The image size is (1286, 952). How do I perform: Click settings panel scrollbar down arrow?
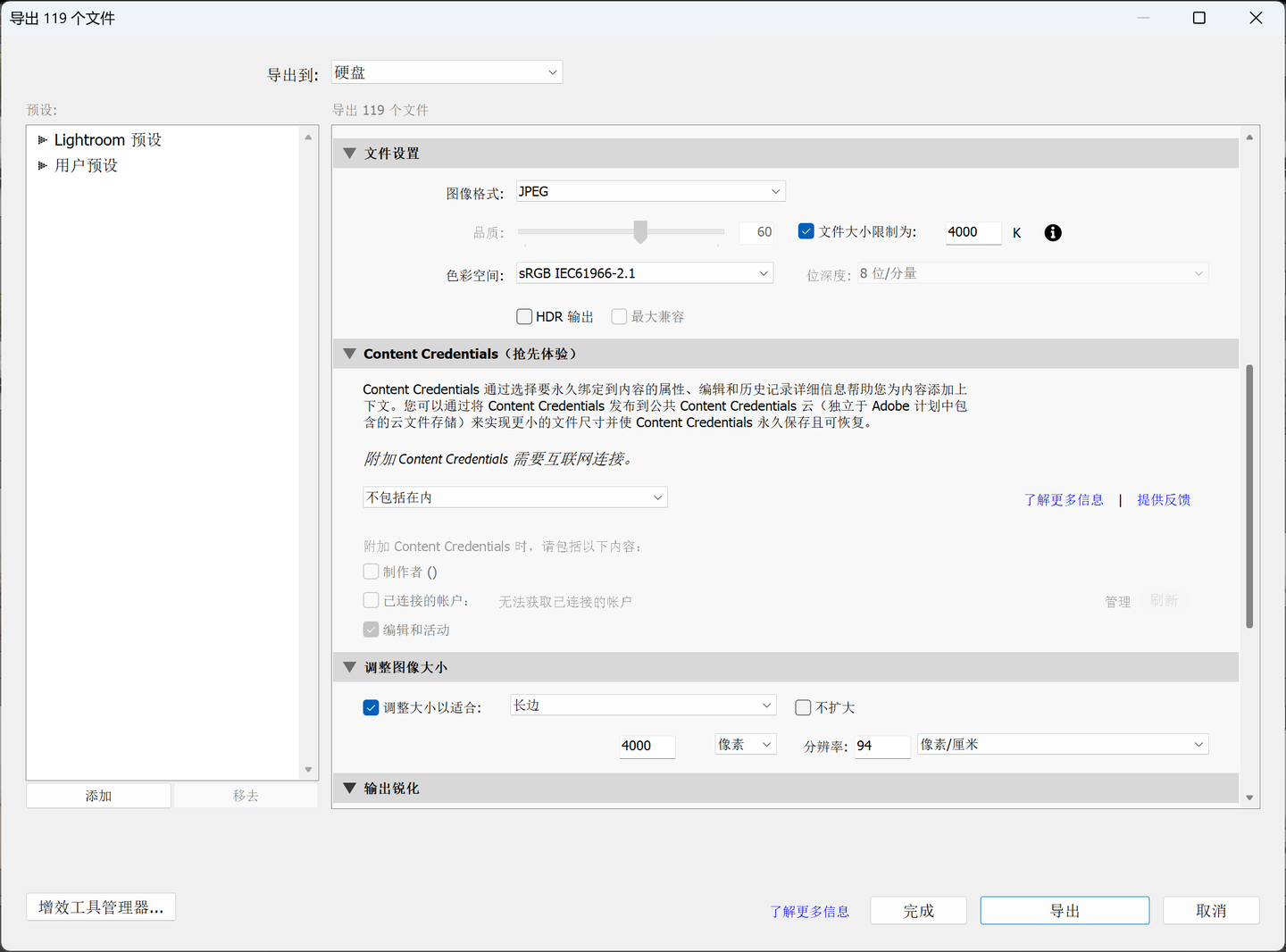(x=1249, y=798)
